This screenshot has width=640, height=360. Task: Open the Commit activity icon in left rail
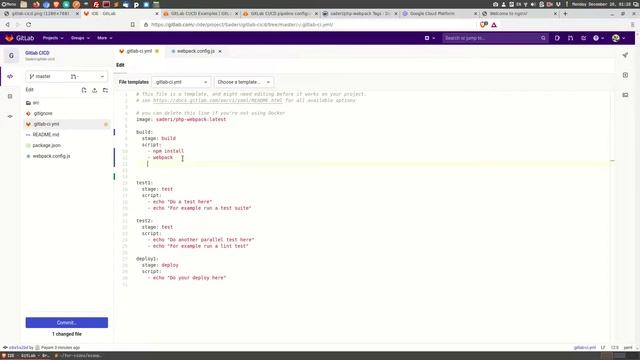10,116
